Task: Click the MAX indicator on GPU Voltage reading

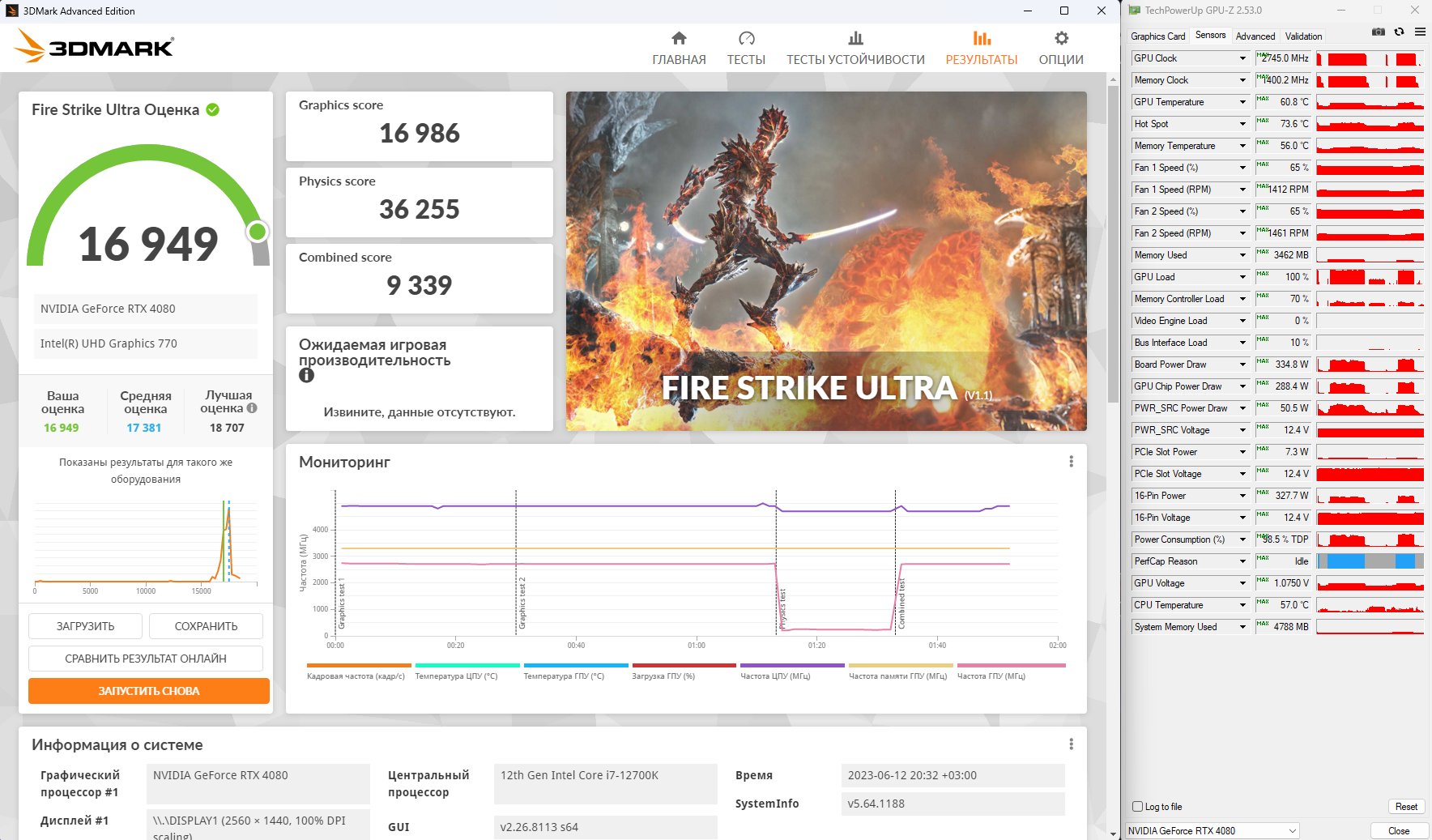Action: click(x=1263, y=580)
